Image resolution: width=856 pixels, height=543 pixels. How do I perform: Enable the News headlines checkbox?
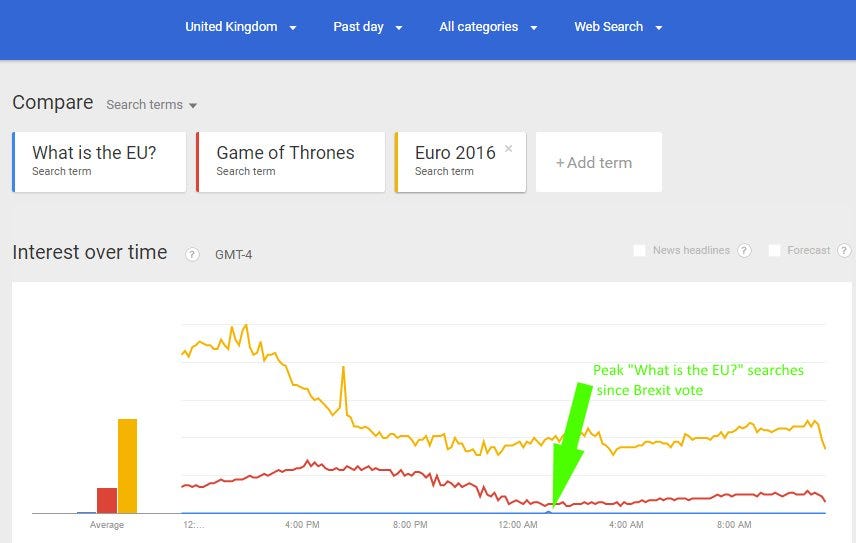639,250
